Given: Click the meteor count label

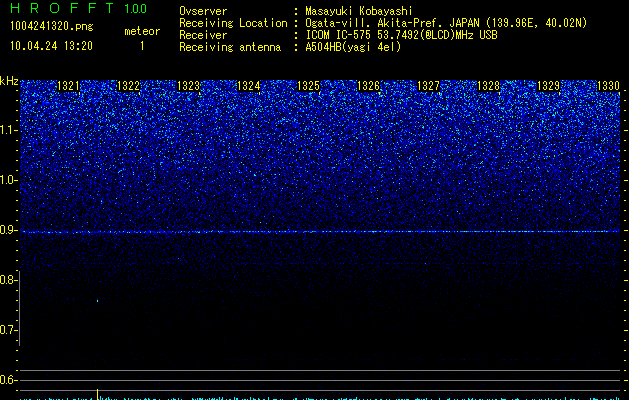Looking at the screenshot, I should 142,31.
